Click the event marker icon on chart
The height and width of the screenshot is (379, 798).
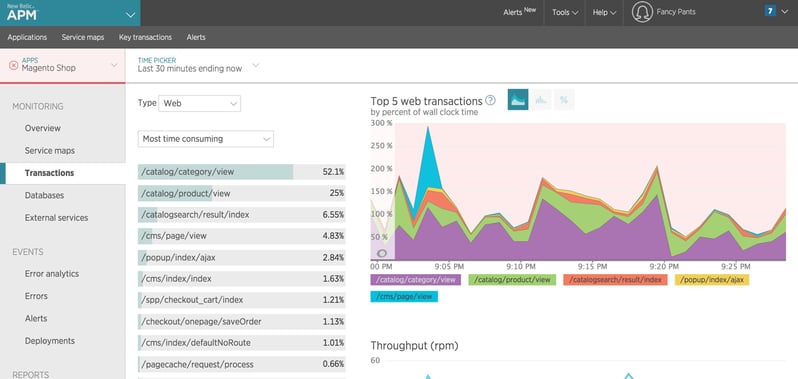[382, 253]
